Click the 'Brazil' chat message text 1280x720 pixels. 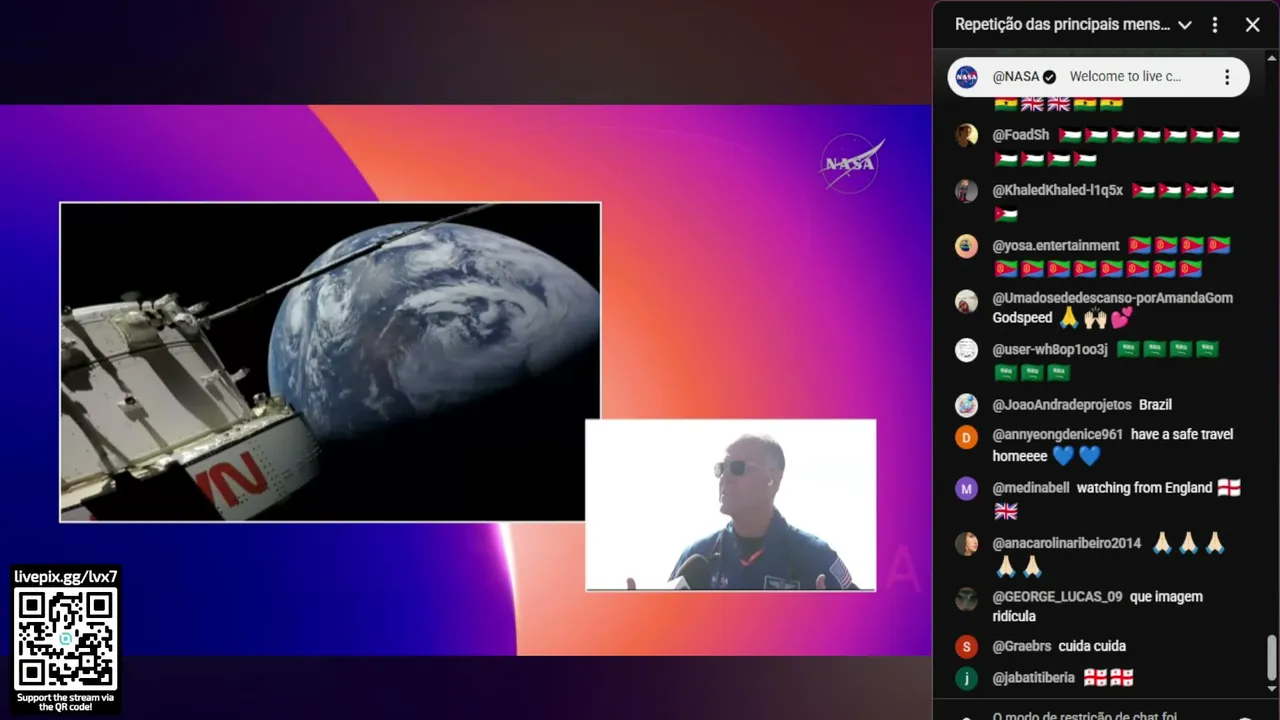1155,405
